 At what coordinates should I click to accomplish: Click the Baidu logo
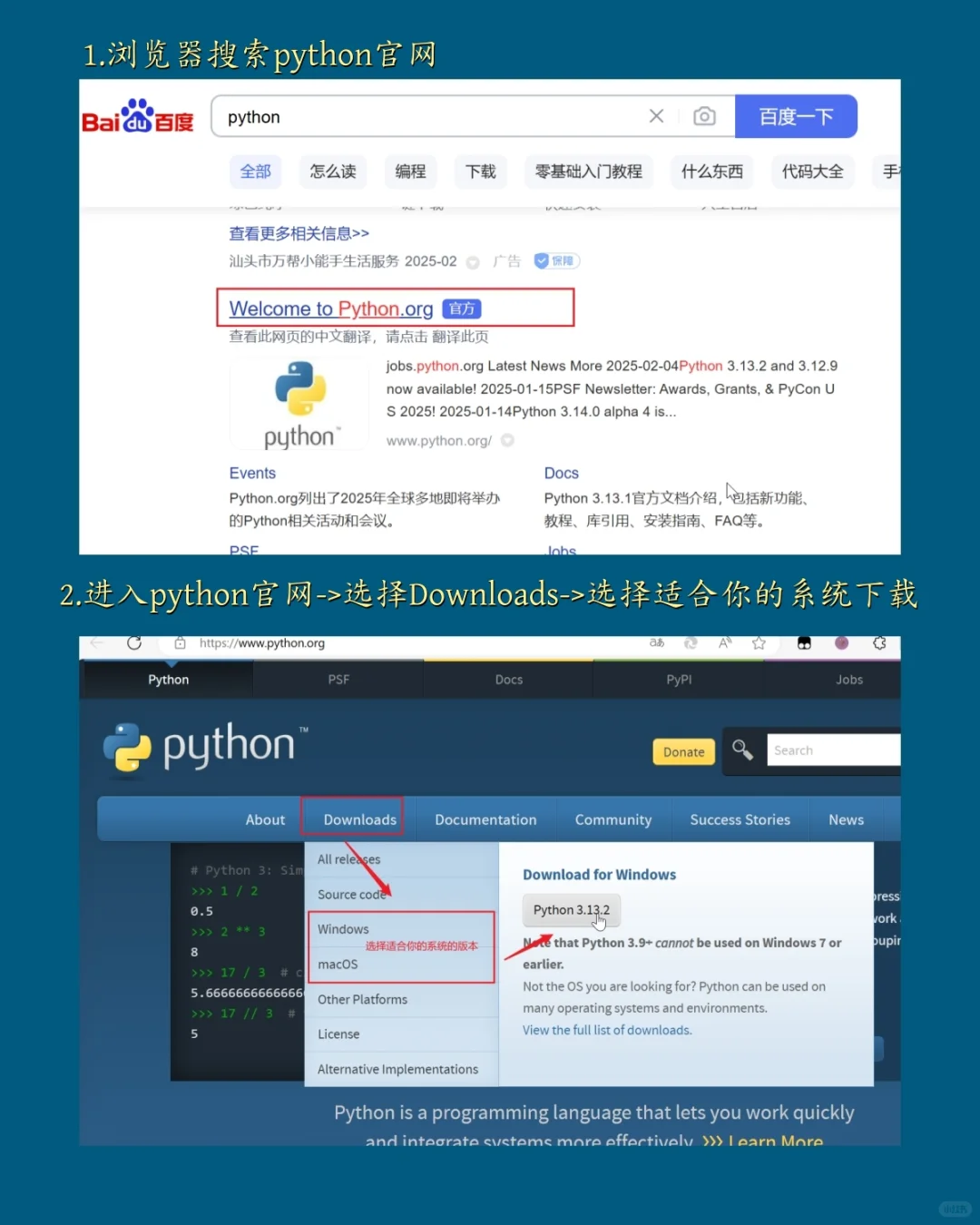(x=136, y=118)
